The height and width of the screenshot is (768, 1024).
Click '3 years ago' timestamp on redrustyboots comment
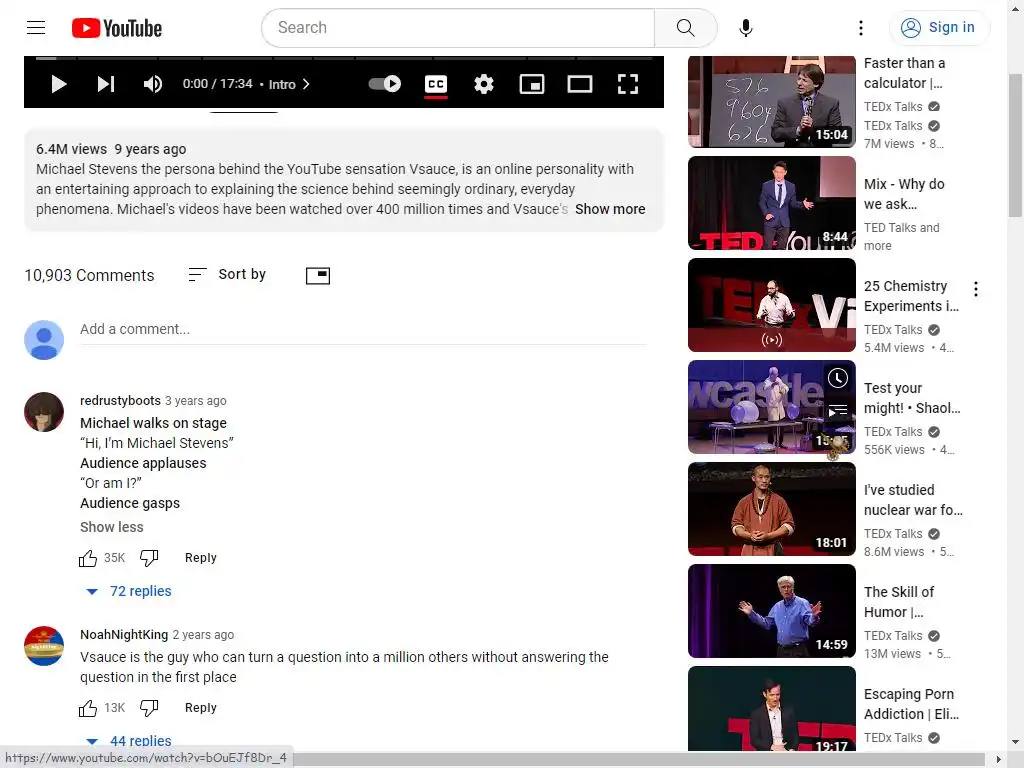pos(196,401)
